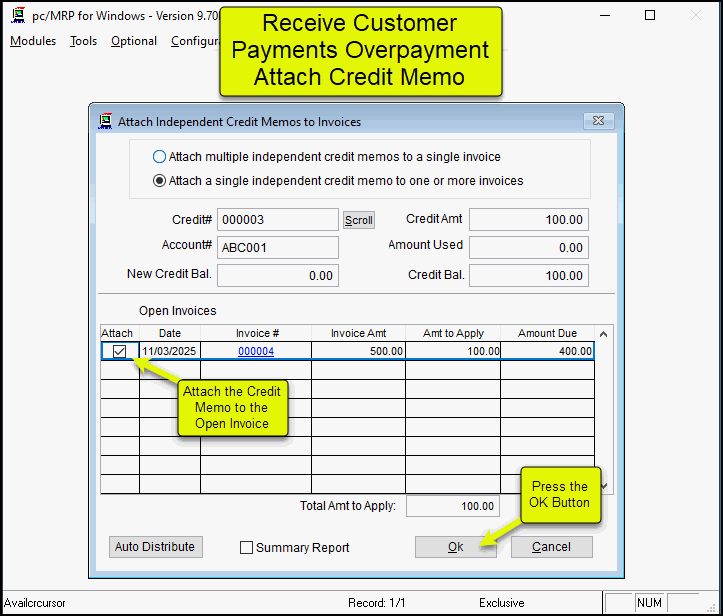Select attach multiple credit memos to single invoice
723x616 pixels.
pyautogui.click(x=159, y=157)
